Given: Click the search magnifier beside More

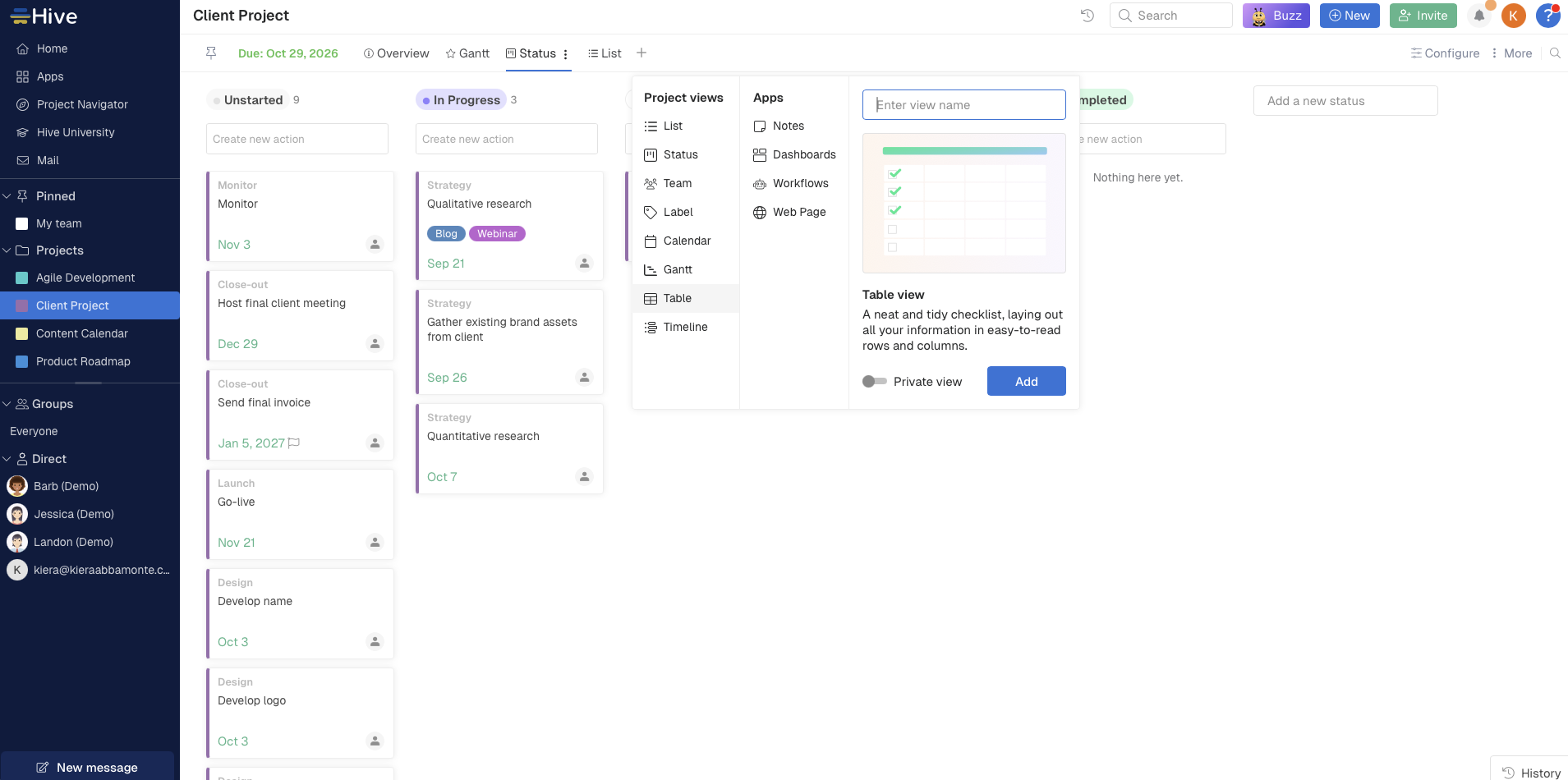Looking at the screenshot, I should tap(1555, 53).
